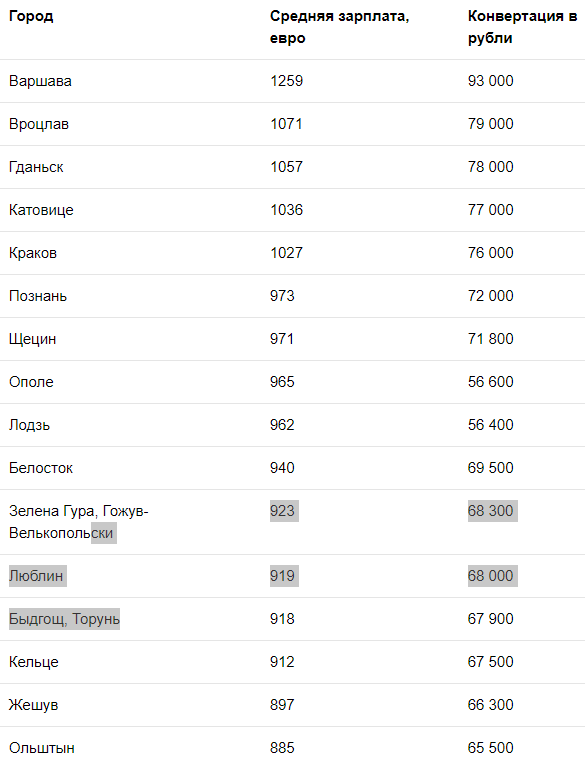Click the Средняя зарплата, евро header

point(339,27)
